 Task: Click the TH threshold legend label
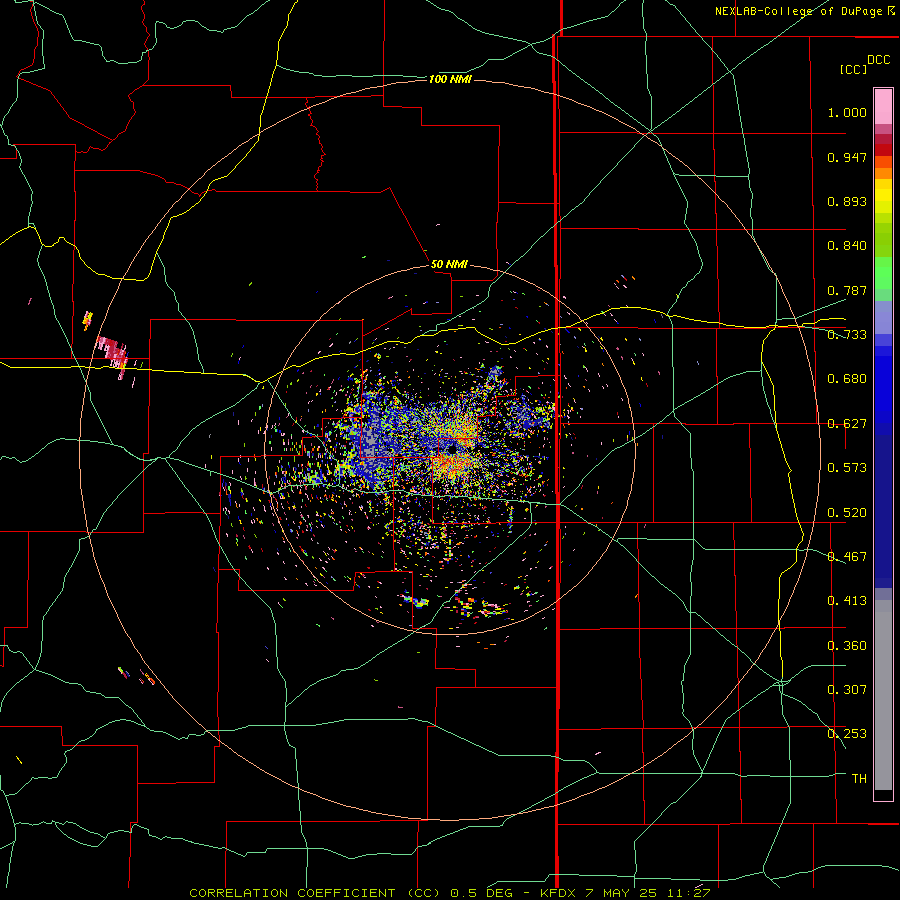tap(859, 779)
